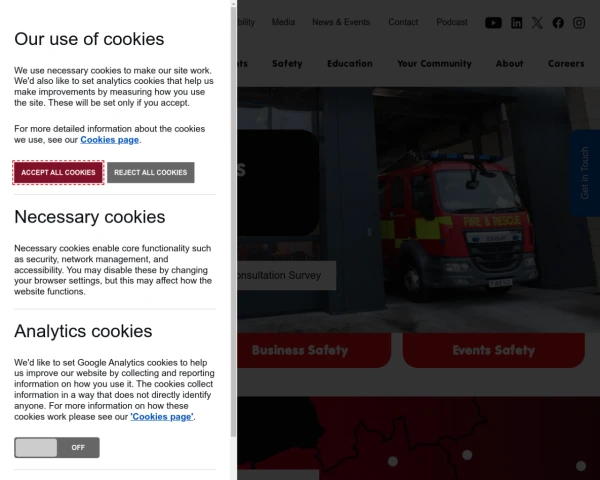This screenshot has width=600, height=480.
Task: Open the Instagram social icon
Action: (579, 23)
